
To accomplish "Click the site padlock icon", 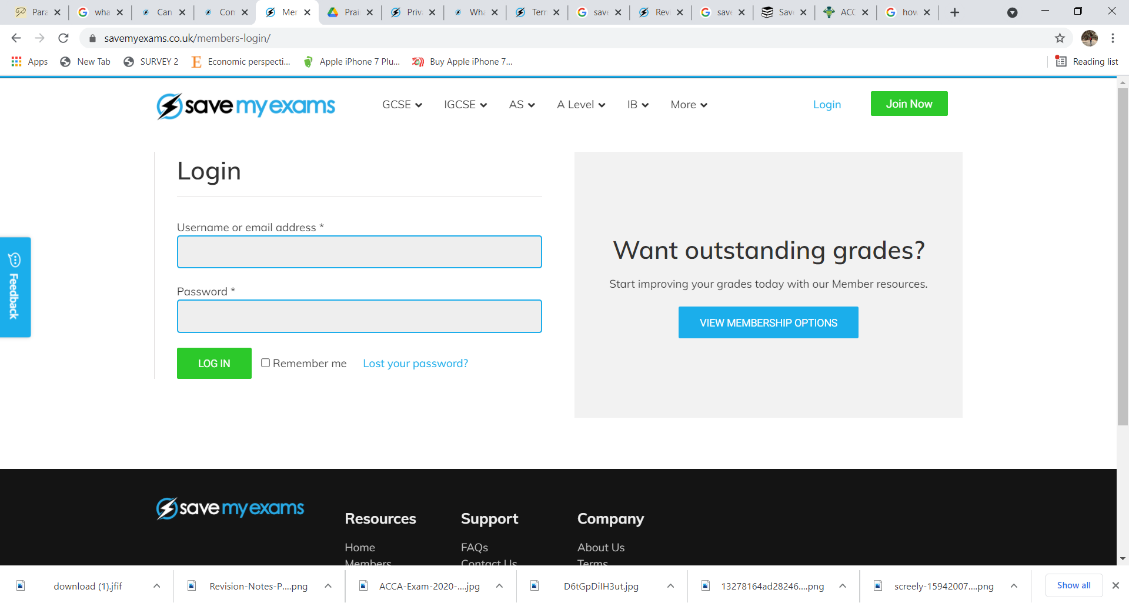I will (x=92, y=38).
